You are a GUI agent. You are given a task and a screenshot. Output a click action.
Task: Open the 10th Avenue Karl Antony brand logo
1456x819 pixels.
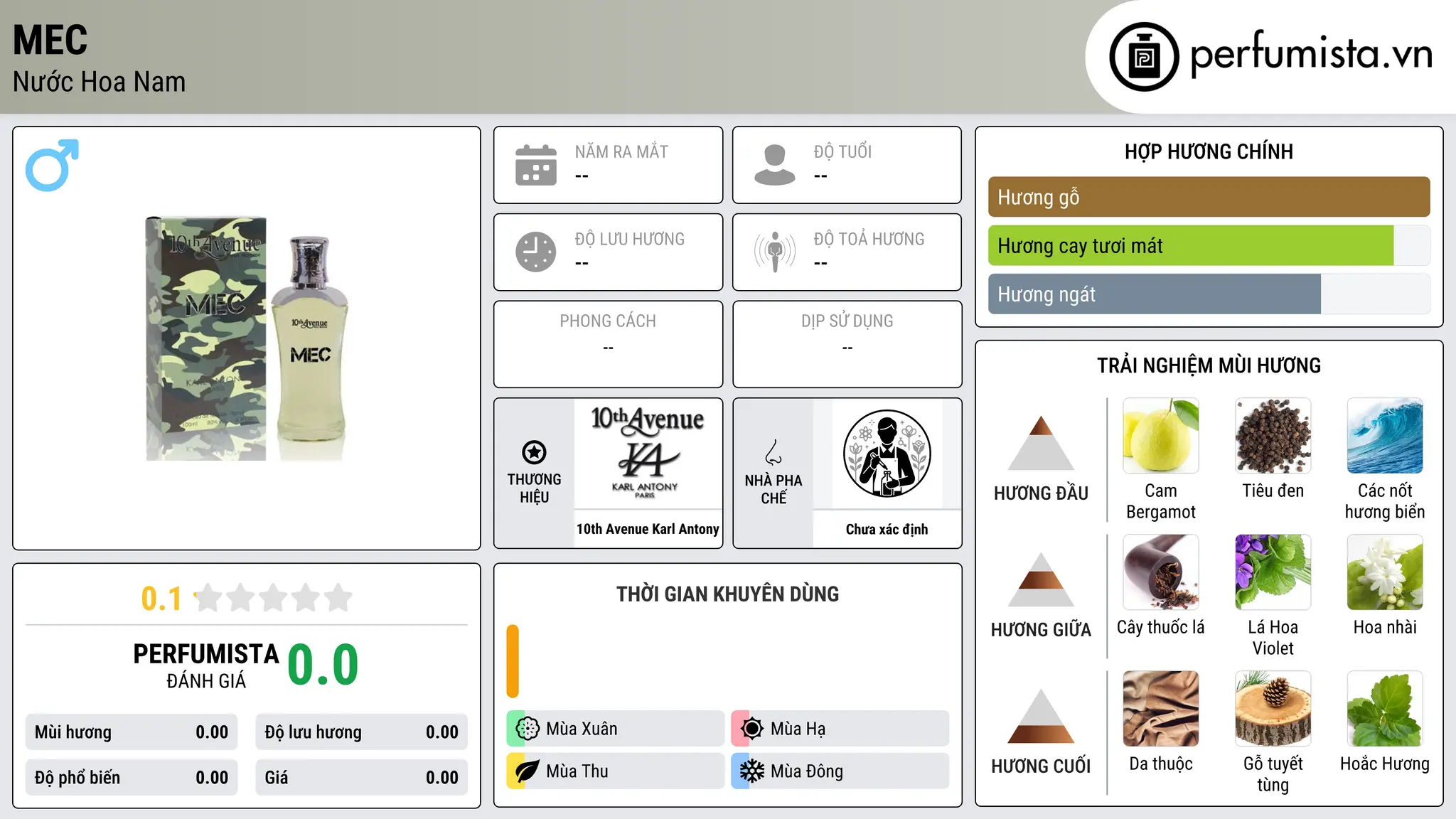[648, 454]
